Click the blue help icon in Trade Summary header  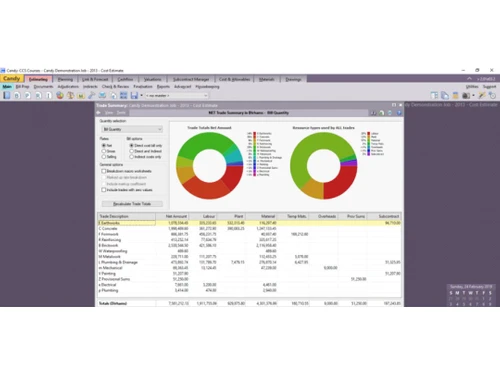point(399,113)
